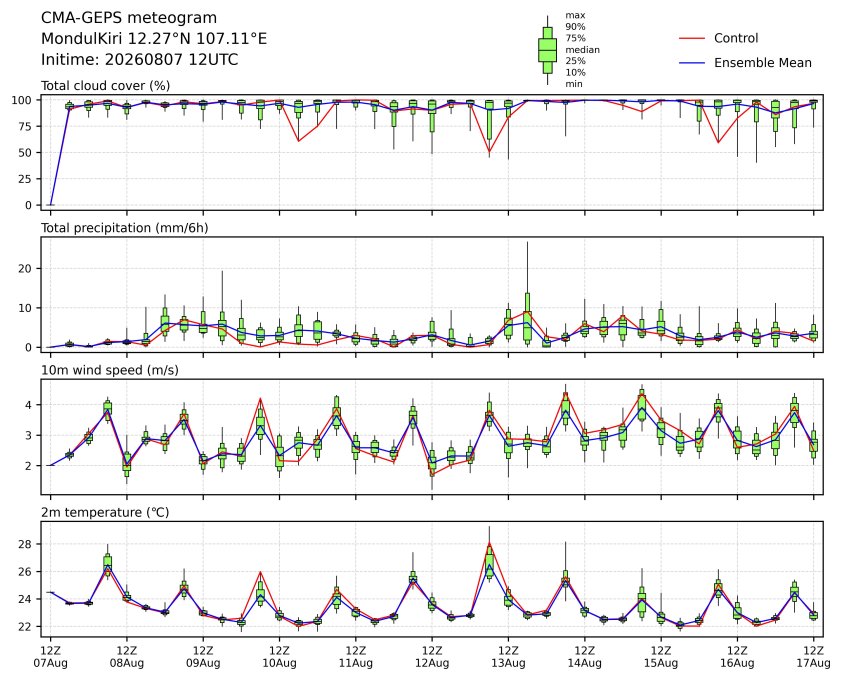Click the 90% label in legend
Image resolution: width=842 pixels, height=680 pixels.
tap(575, 27)
